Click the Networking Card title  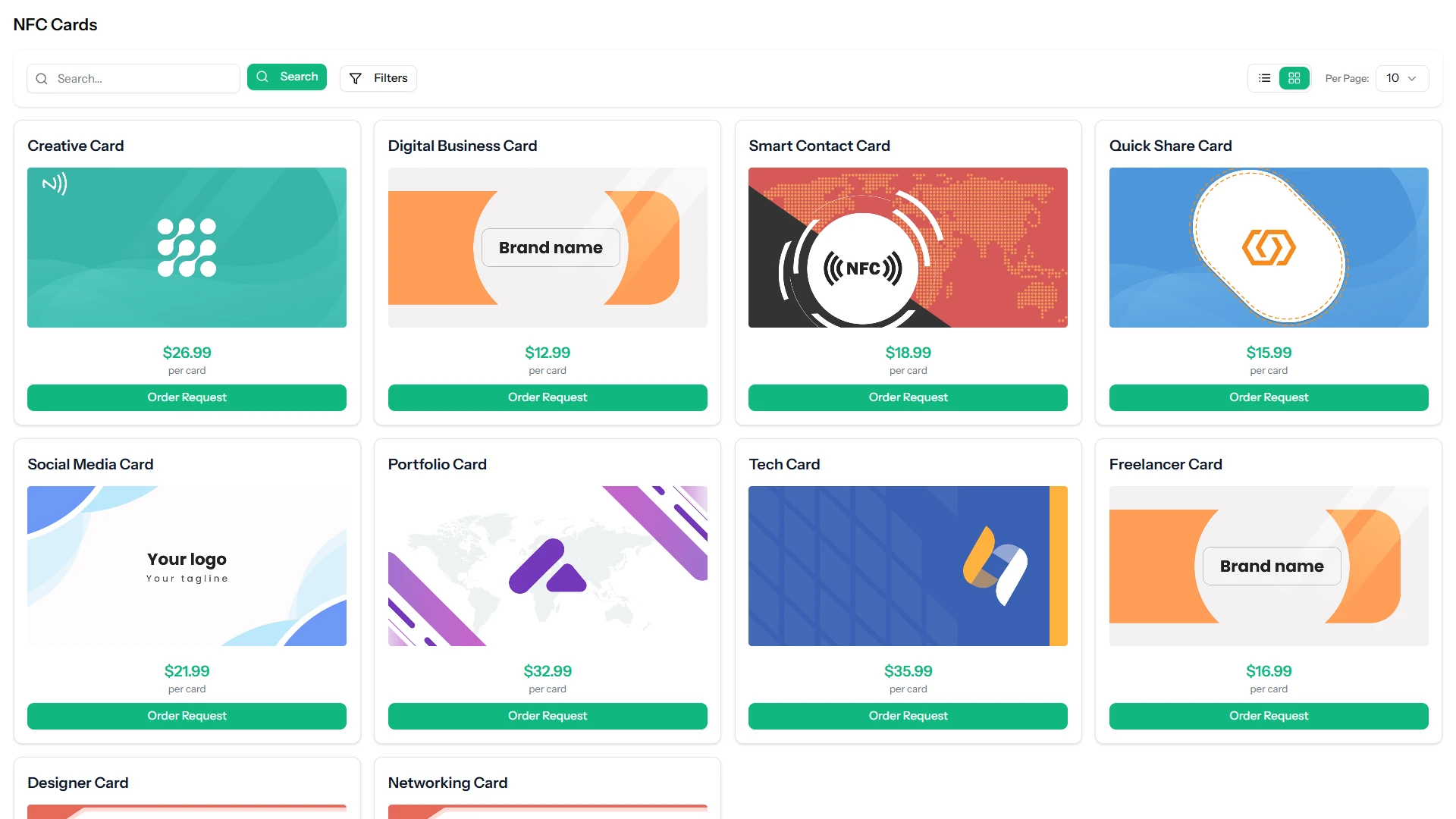click(447, 783)
